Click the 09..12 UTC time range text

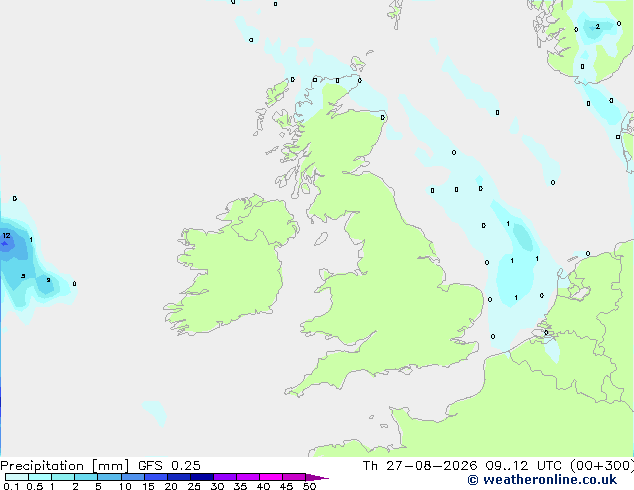[523, 466]
